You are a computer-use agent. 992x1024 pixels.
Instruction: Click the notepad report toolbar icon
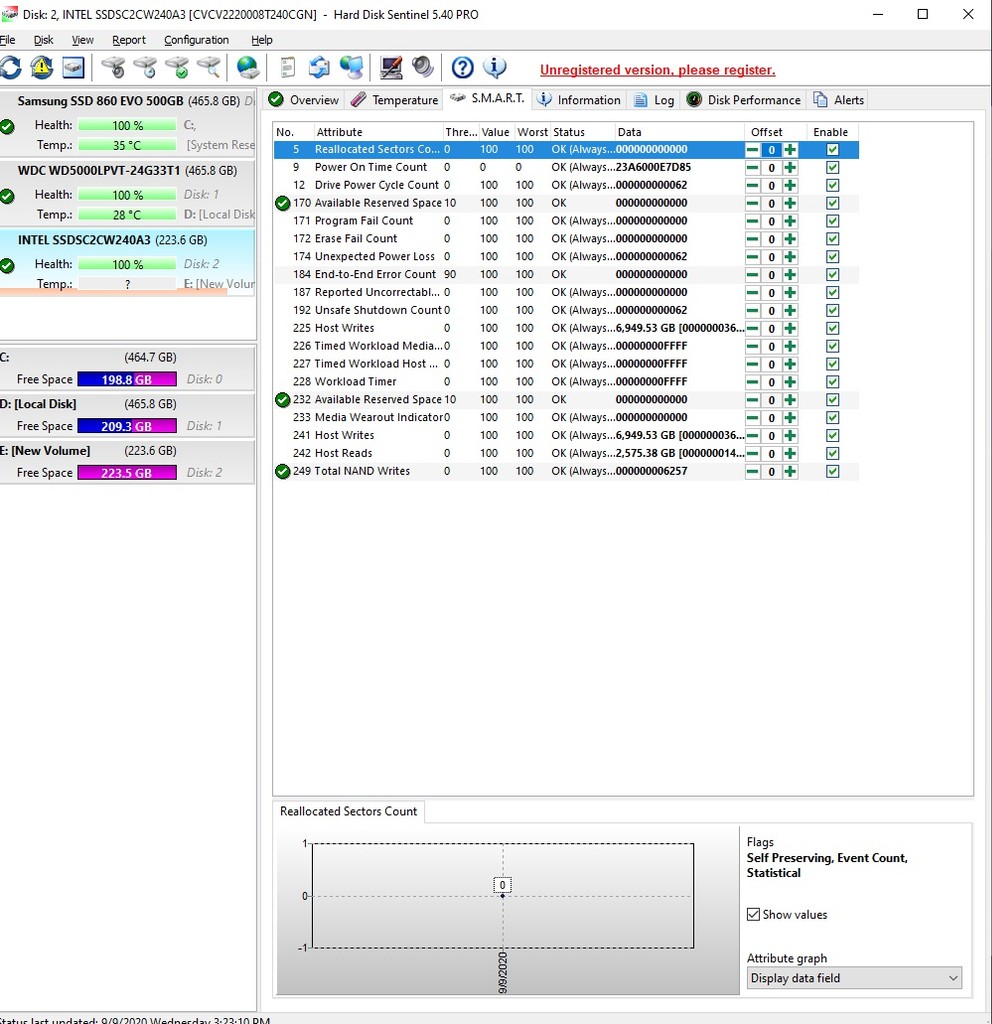(287, 67)
